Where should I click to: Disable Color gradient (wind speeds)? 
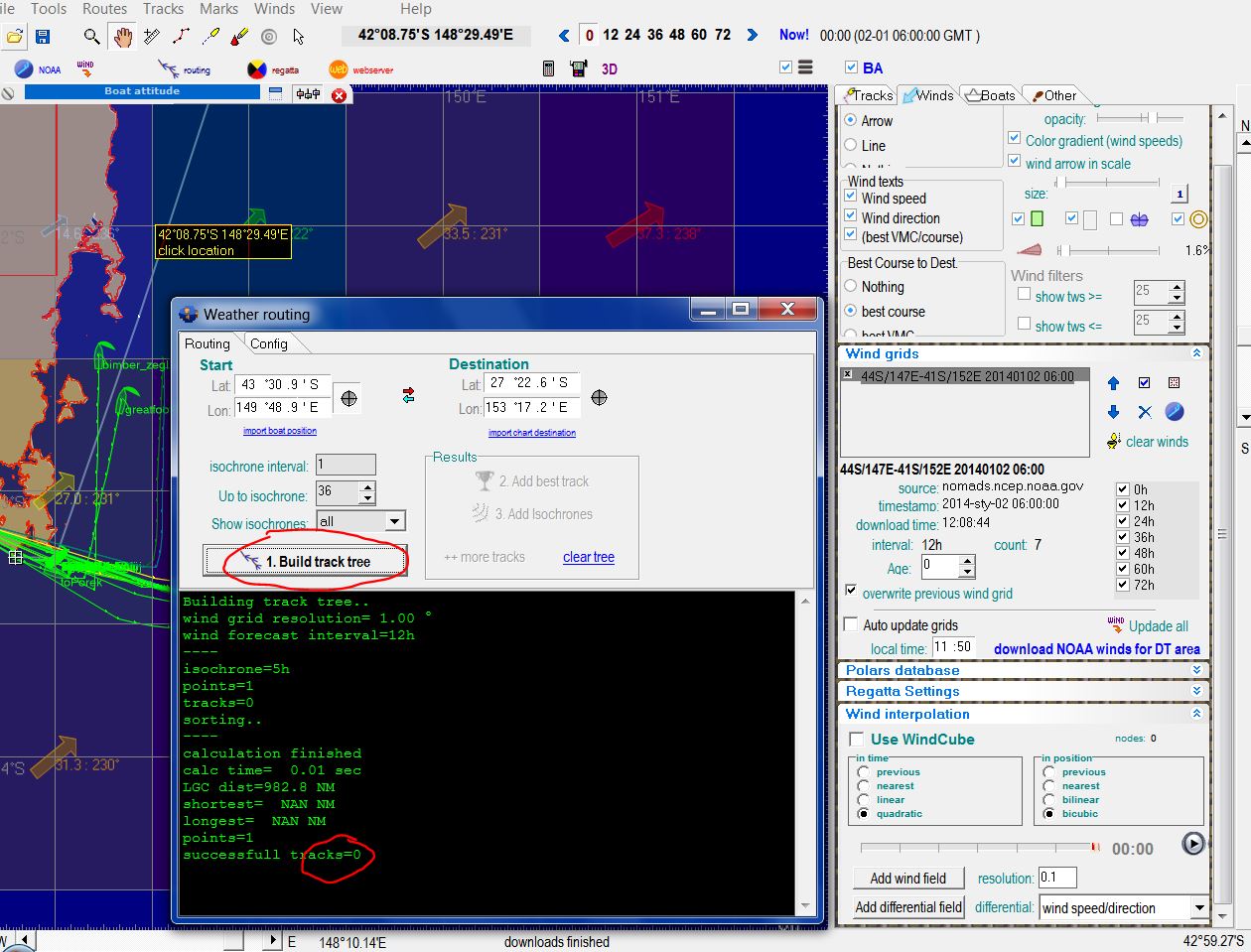(x=1014, y=139)
